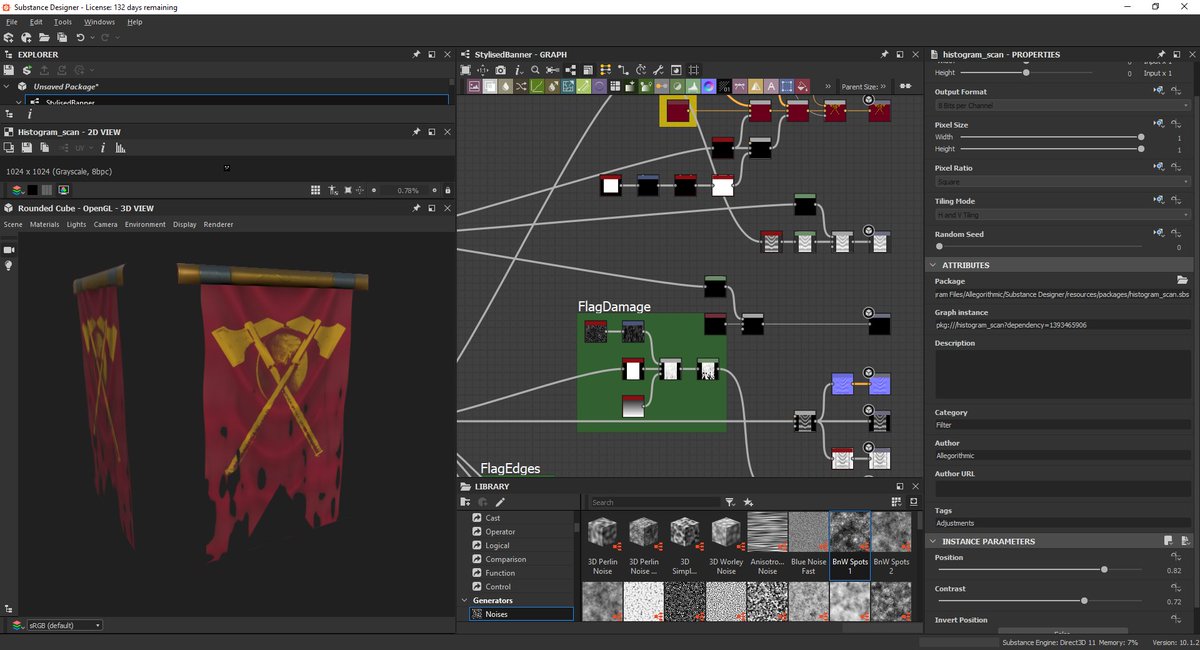Click the histogram icon in 2D View toolbar
Screen dimensions: 1200x650
click(x=120, y=148)
